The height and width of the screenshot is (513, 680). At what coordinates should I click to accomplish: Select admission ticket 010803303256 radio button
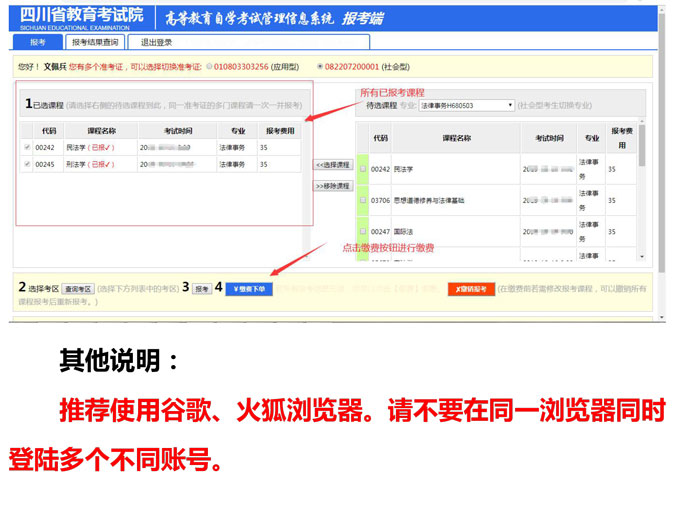coord(209,67)
